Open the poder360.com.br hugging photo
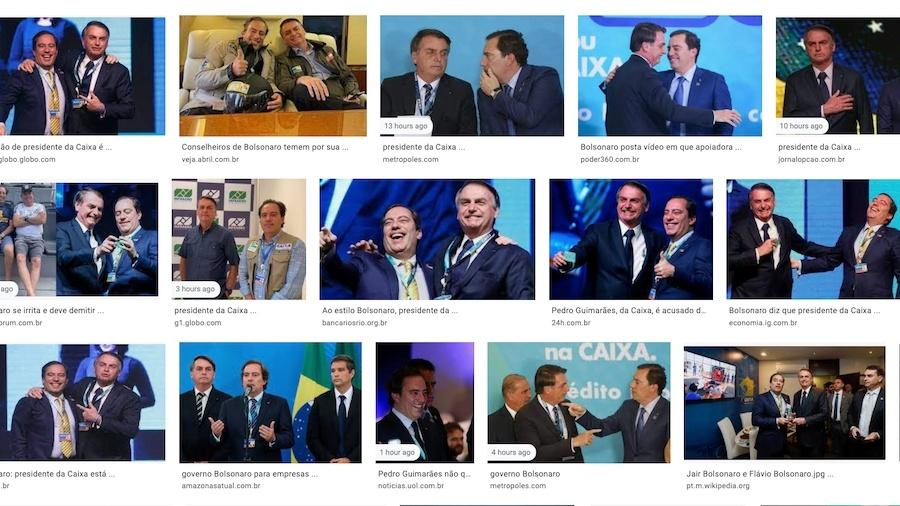Viewport: 900px width, 506px height. (x=670, y=76)
